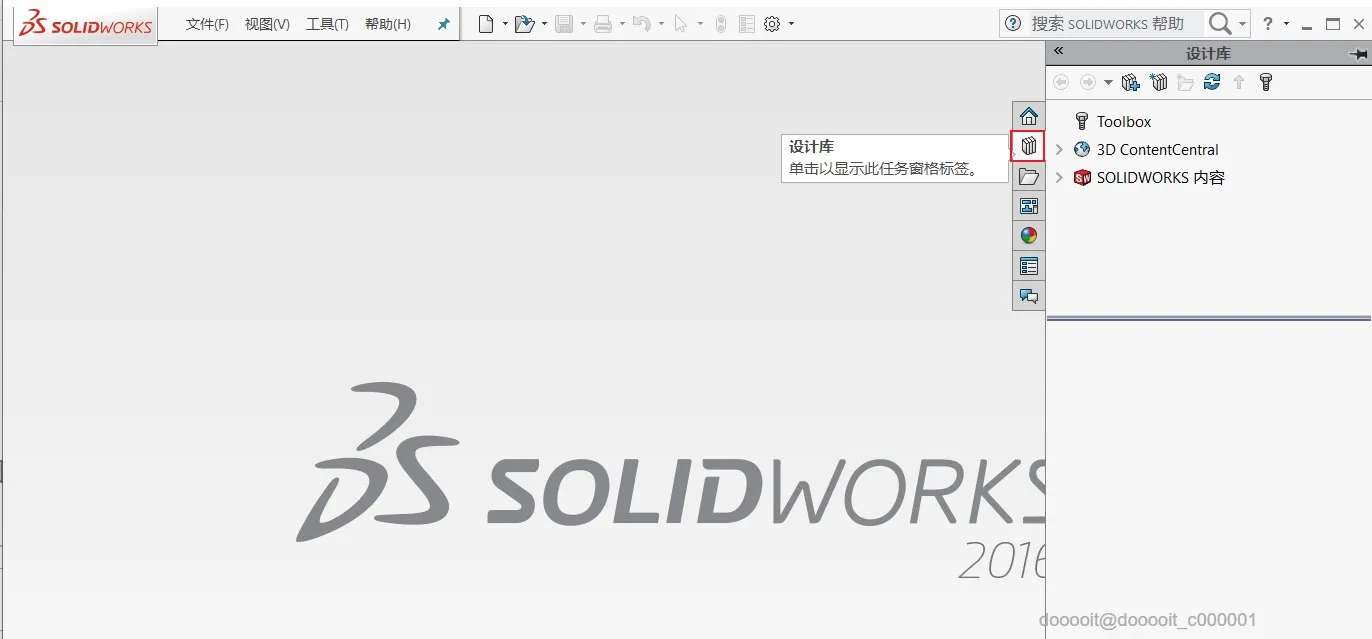Pin the 设计库 panel with pushpin

1358,53
